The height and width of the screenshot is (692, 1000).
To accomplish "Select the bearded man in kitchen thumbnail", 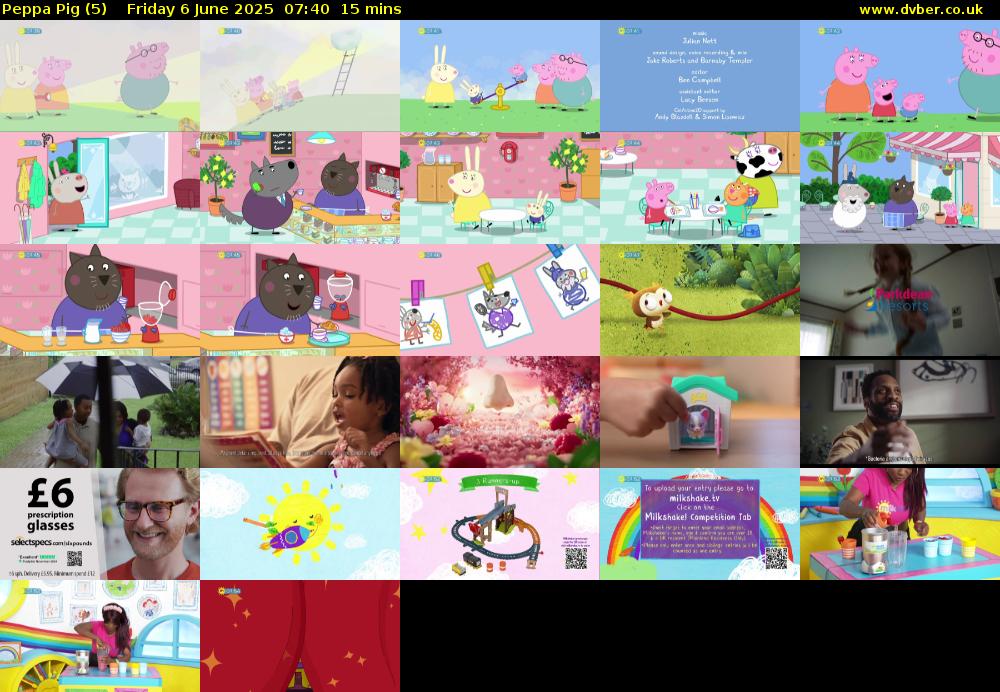I will coord(900,412).
